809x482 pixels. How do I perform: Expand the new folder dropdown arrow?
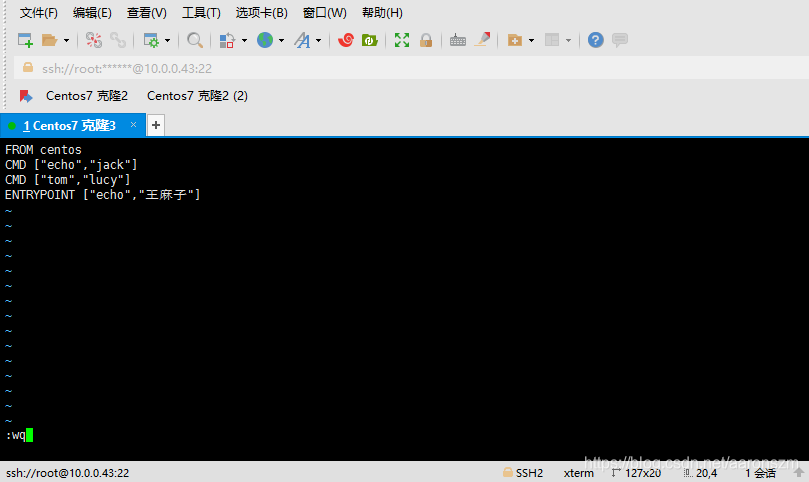click(x=531, y=40)
